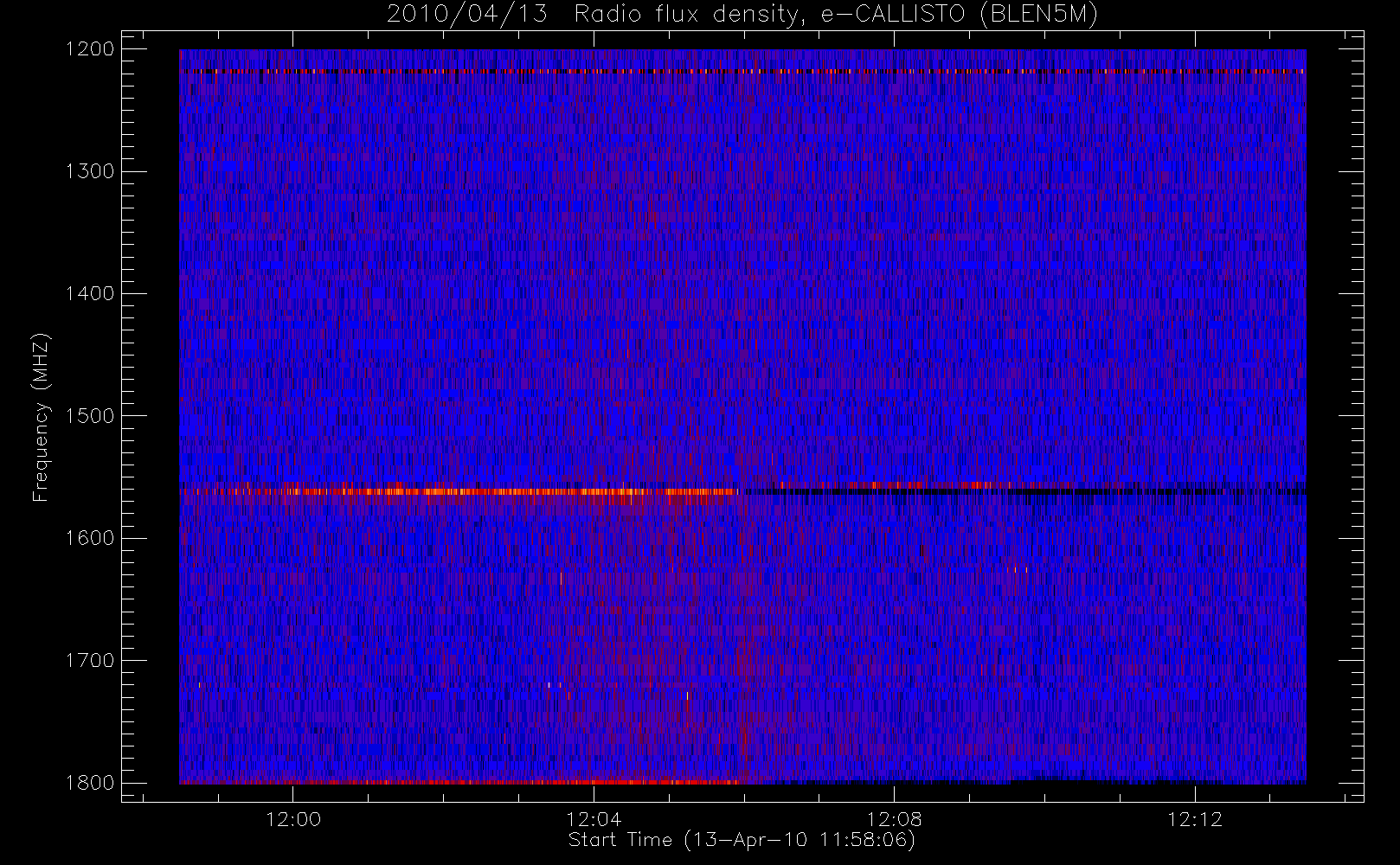Click the 'Frequency (MHZ)' axis label
The image size is (1400, 865).
(40, 417)
